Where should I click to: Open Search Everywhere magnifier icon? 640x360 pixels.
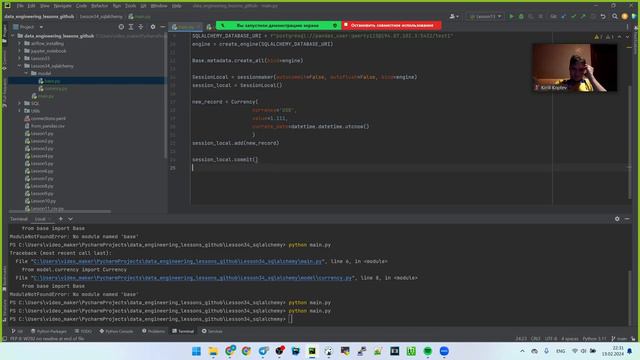pyautogui.click(x=615, y=16)
